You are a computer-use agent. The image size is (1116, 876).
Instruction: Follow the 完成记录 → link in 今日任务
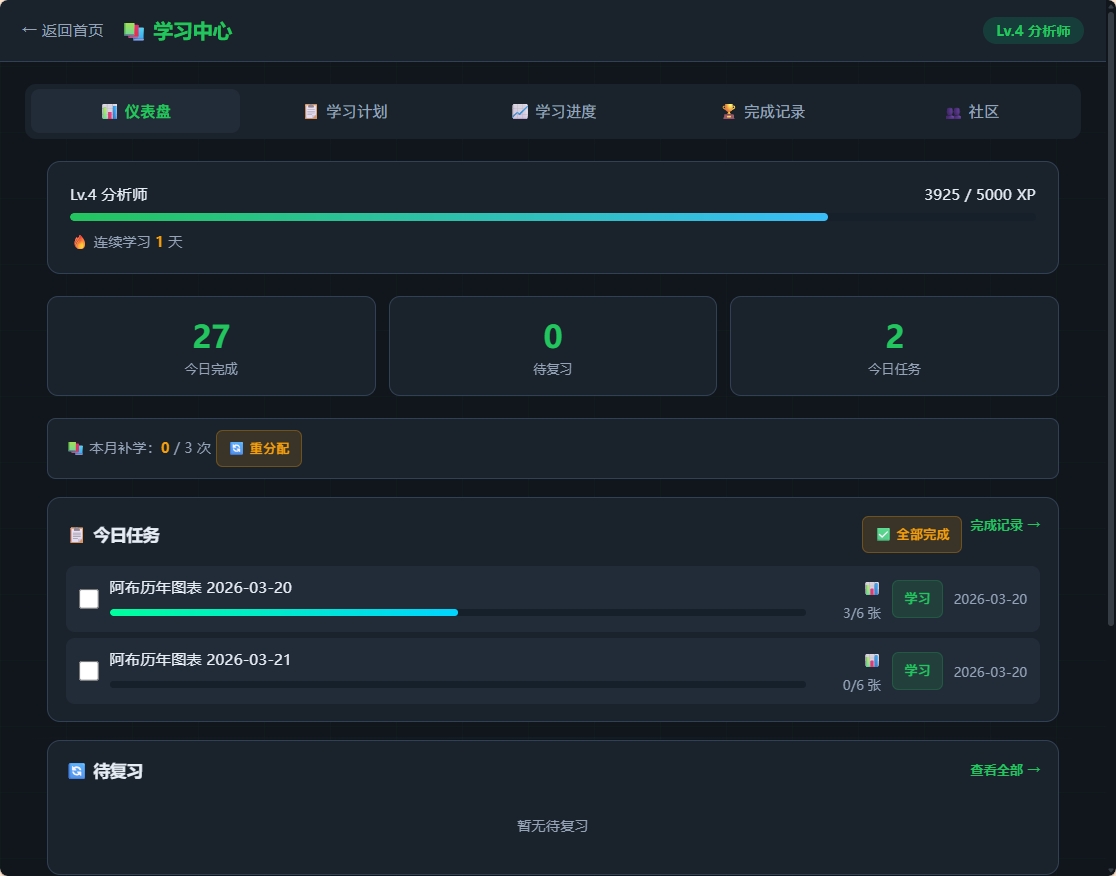1004,525
